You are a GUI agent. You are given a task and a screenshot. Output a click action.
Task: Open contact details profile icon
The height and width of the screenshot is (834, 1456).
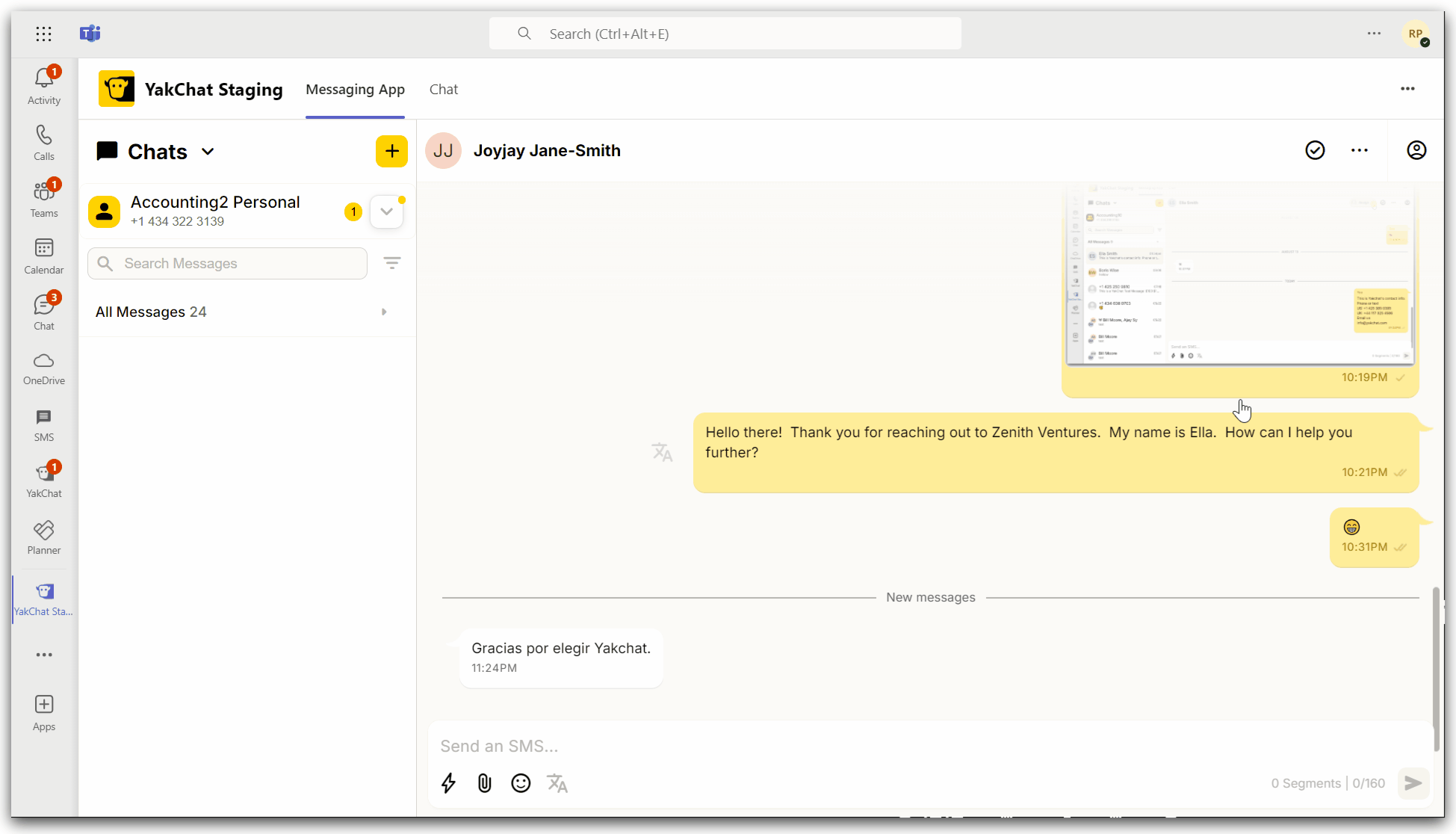tap(1416, 150)
